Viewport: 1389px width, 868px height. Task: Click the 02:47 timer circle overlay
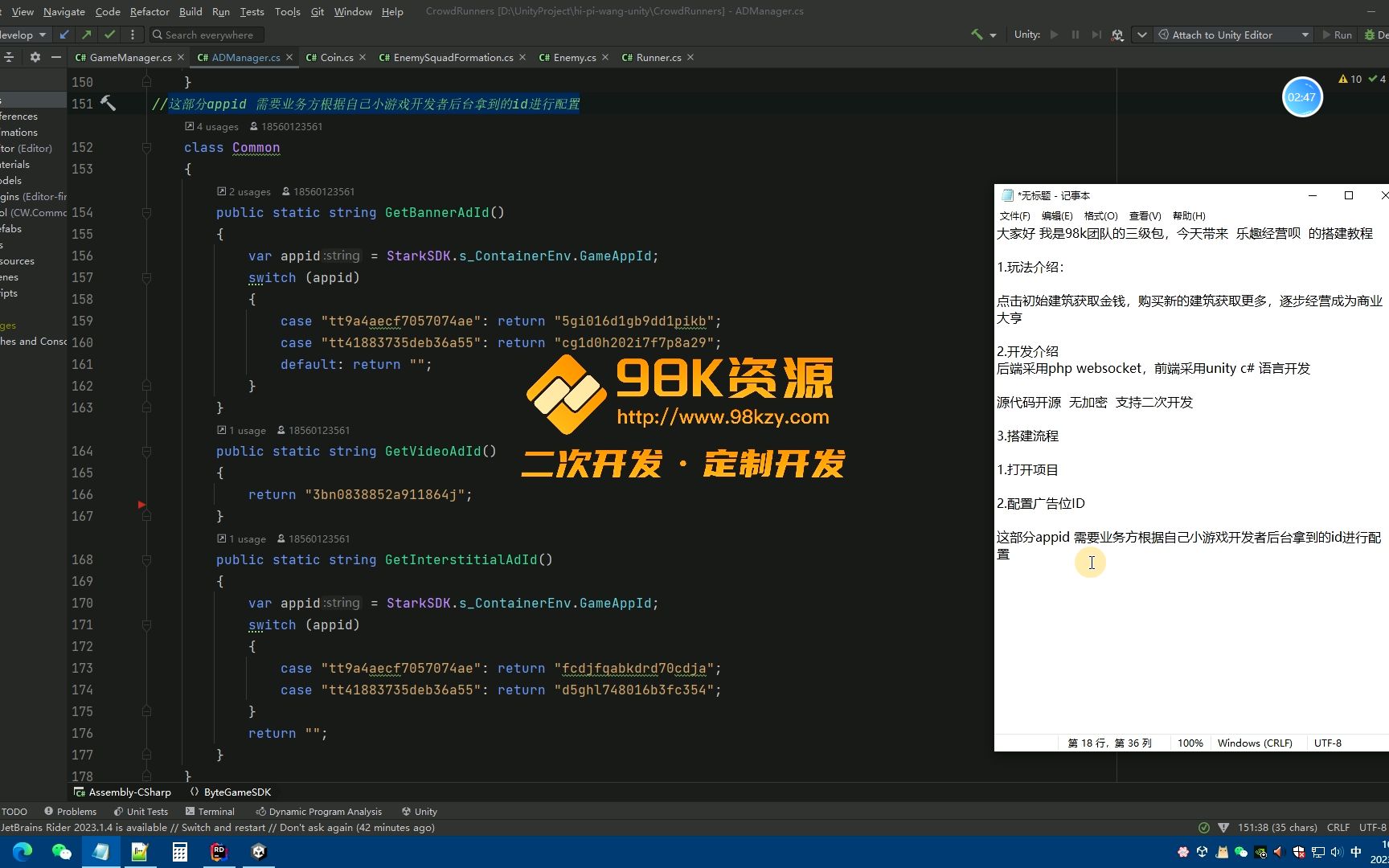[x=1302, y=96]
